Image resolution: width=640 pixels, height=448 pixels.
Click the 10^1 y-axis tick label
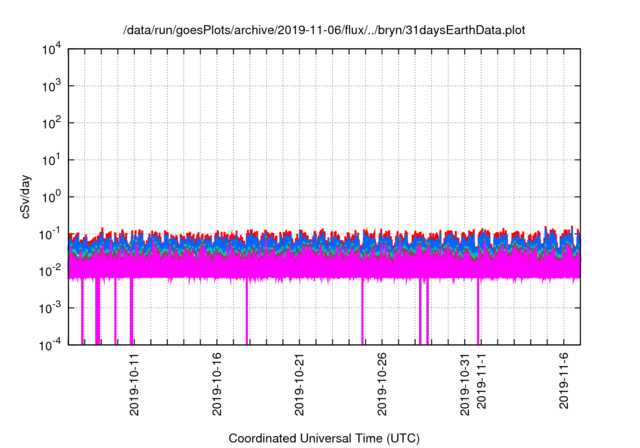tap(52, 160)
